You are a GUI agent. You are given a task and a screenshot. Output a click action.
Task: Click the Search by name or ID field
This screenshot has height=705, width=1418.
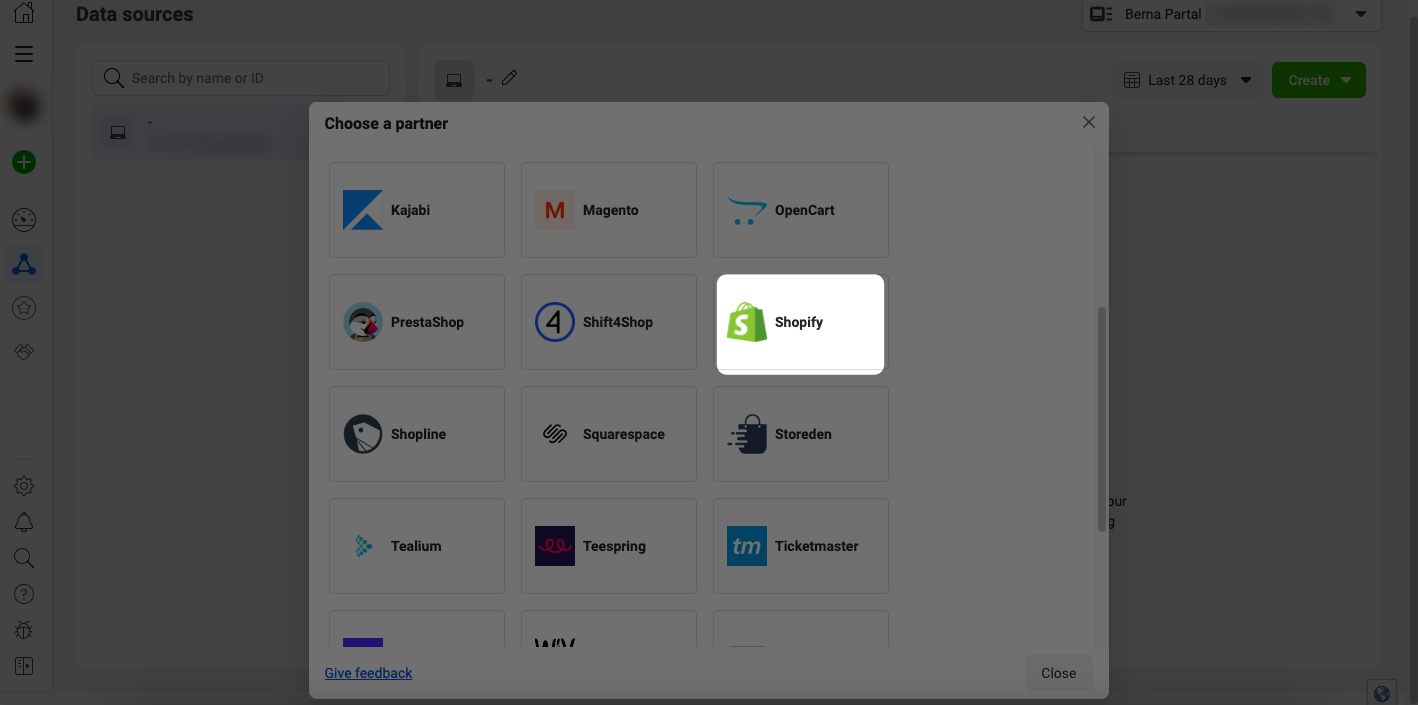pos(241,78)
